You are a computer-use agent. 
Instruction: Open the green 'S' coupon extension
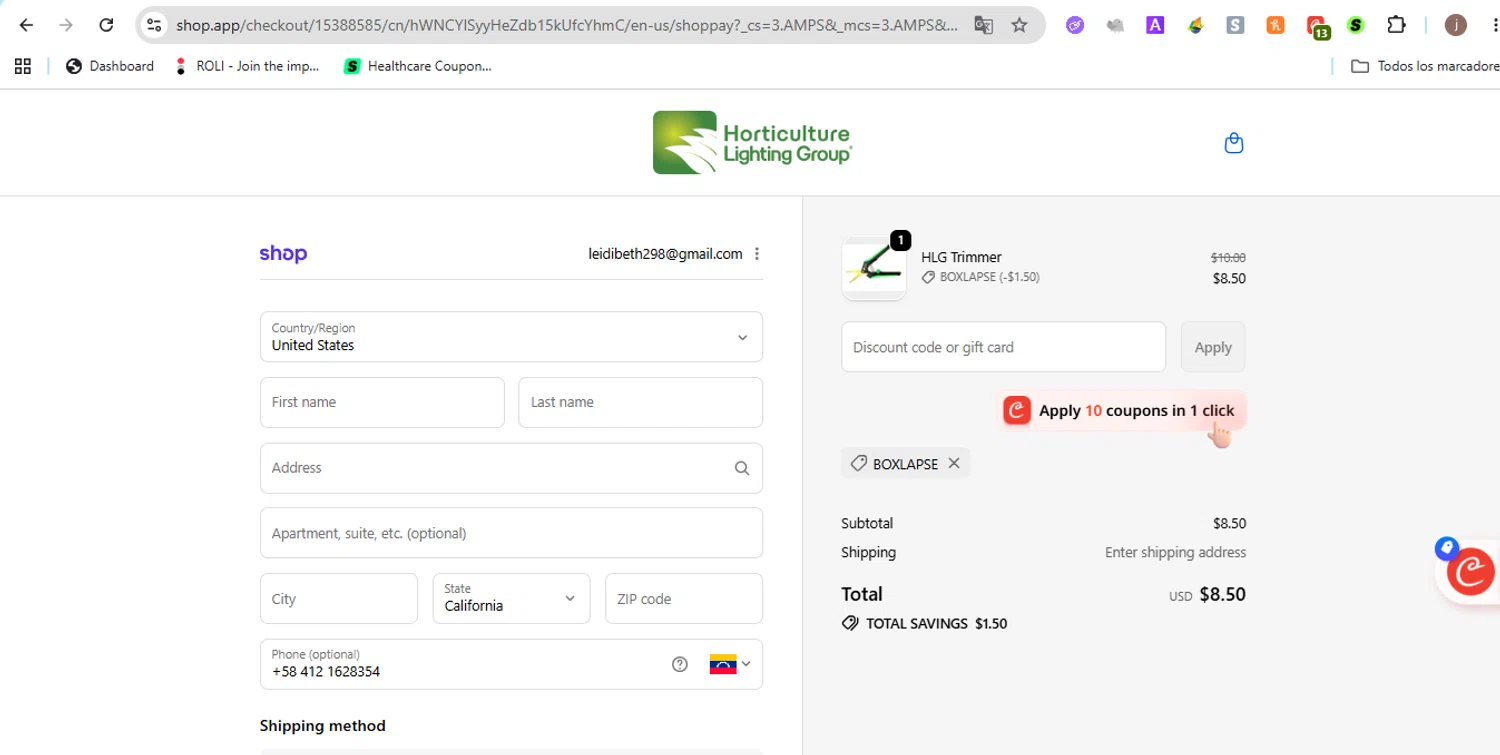(1355, 25)
